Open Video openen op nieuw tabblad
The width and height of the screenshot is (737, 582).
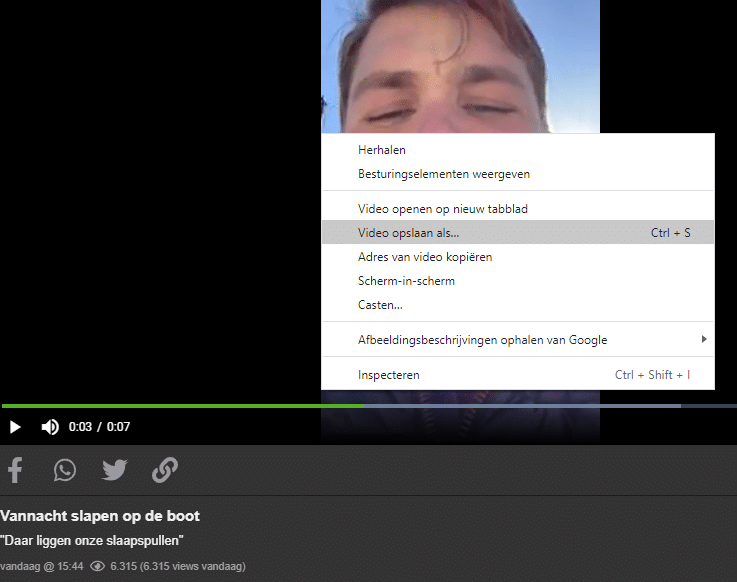point(517,209)
